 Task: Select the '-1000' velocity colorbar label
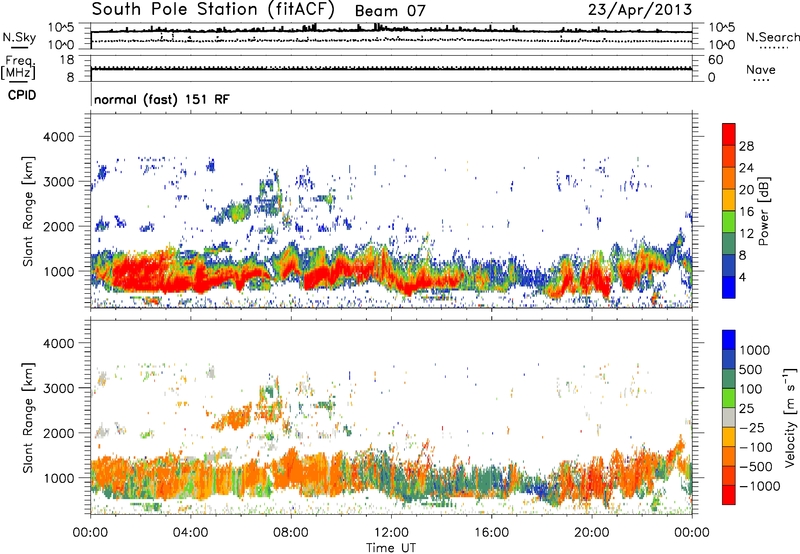click(760, 486)
